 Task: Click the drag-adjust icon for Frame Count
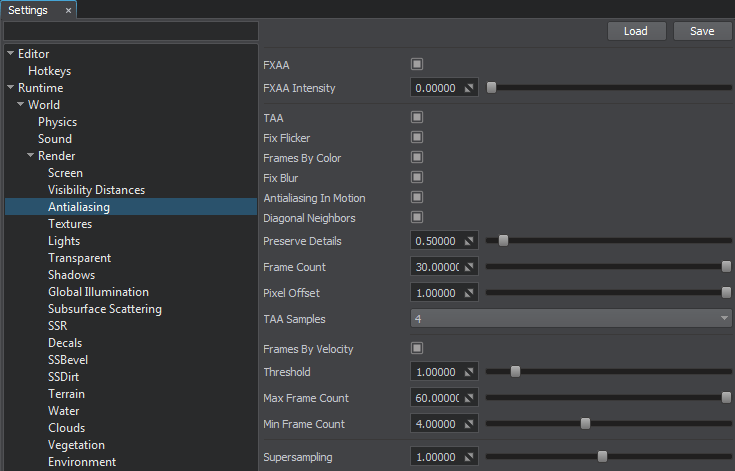(470, 267)
